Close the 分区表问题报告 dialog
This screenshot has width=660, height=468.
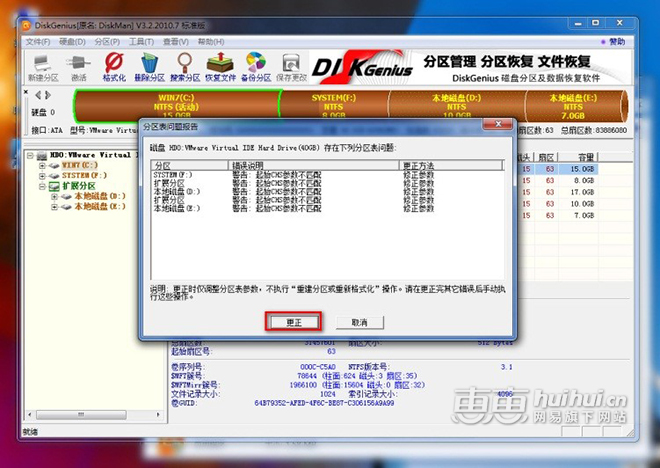(498, 124)
